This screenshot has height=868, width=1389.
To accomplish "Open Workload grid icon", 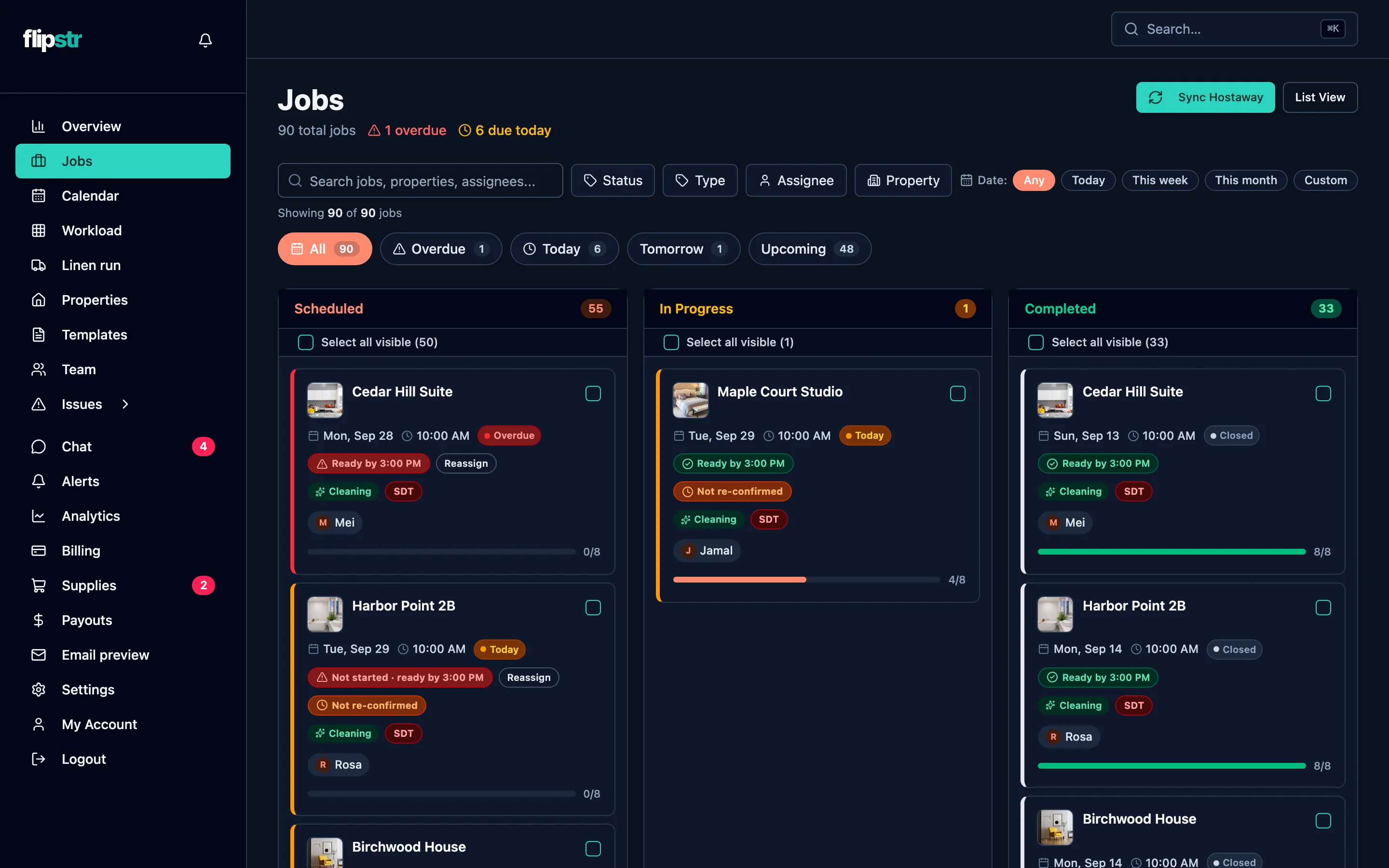I will point(39,230).
